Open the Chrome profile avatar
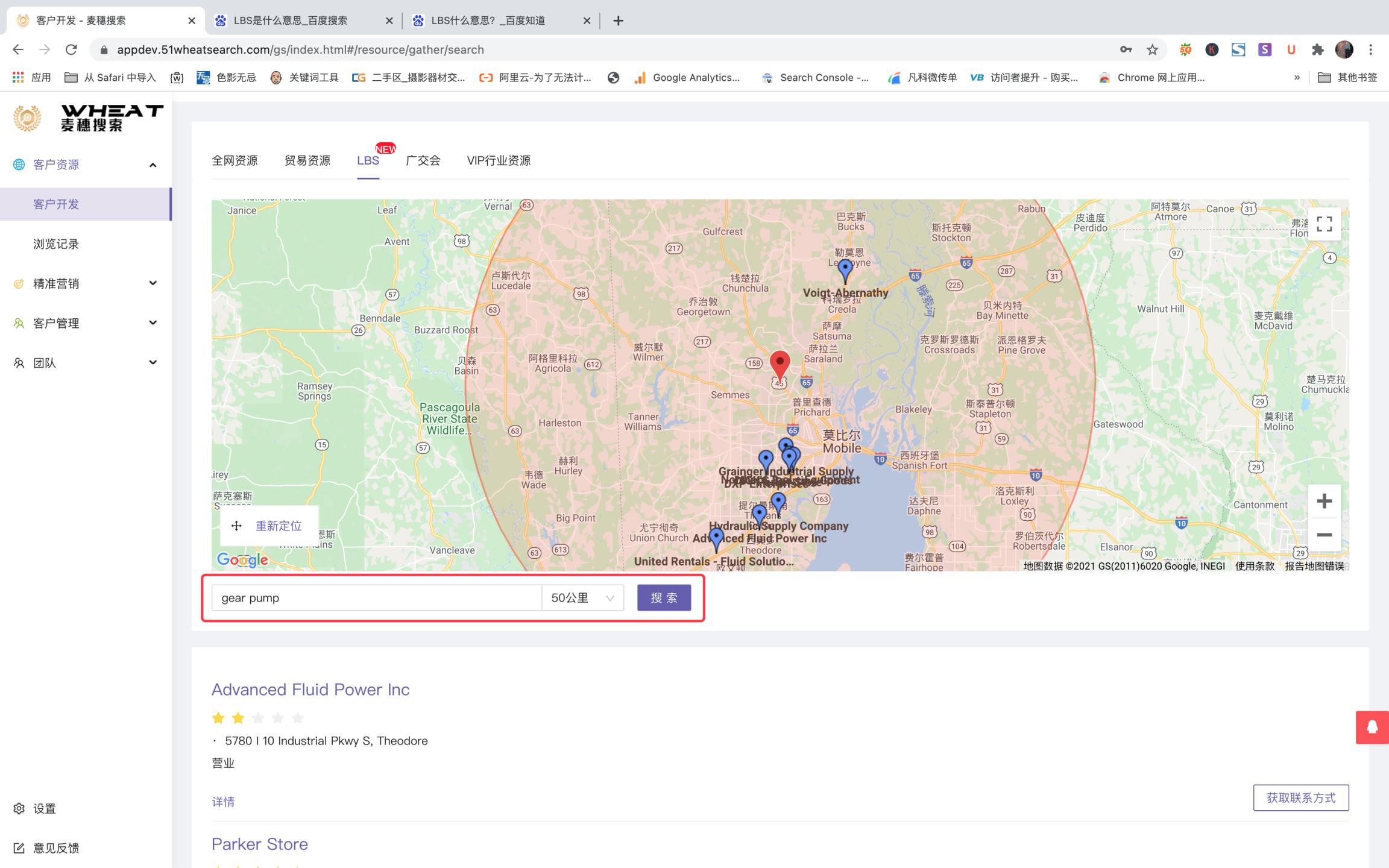The image size is (1389, 868). (x=1344, y=49)
